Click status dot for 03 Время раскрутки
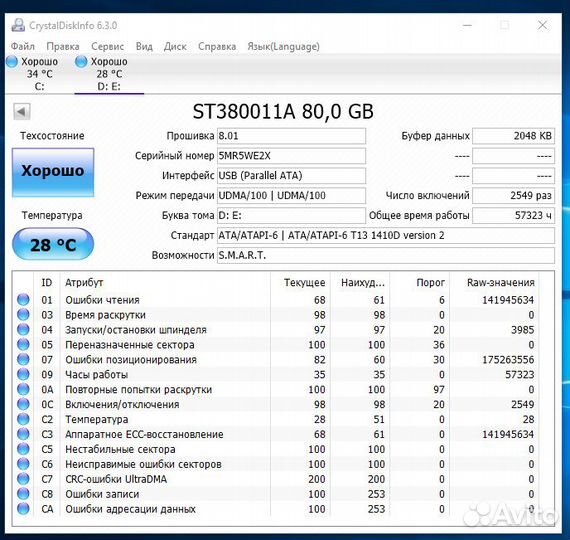 (x=23, y=315)
